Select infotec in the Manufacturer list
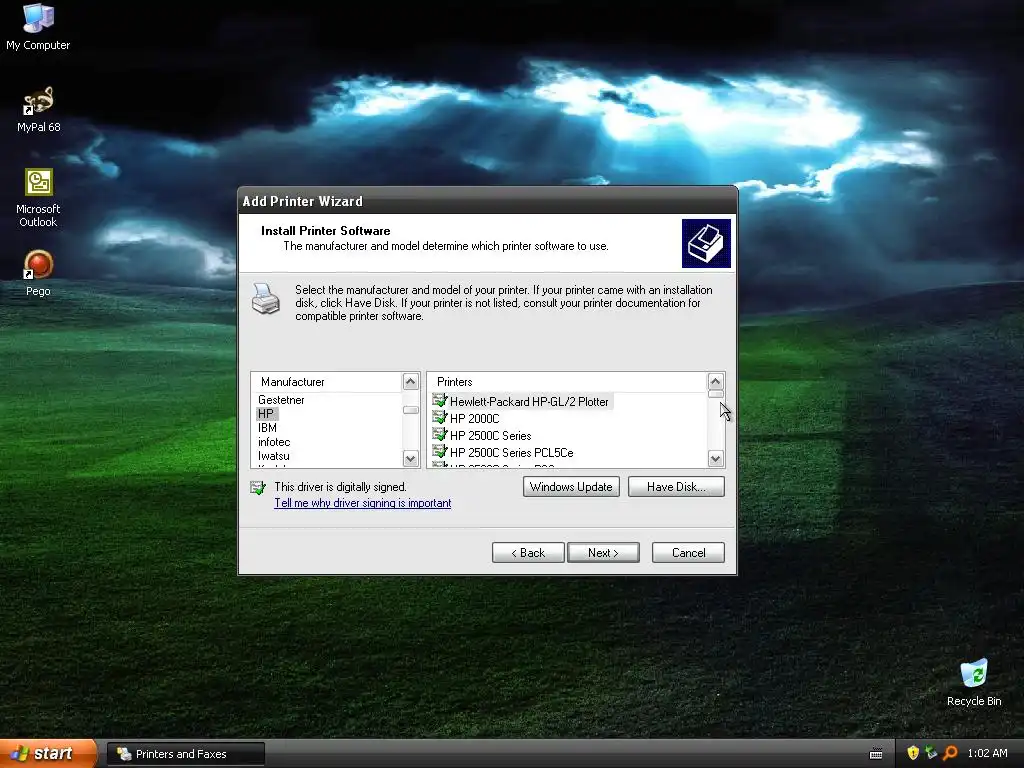This screenshot has width=1024, height=768. pos(274,442)
